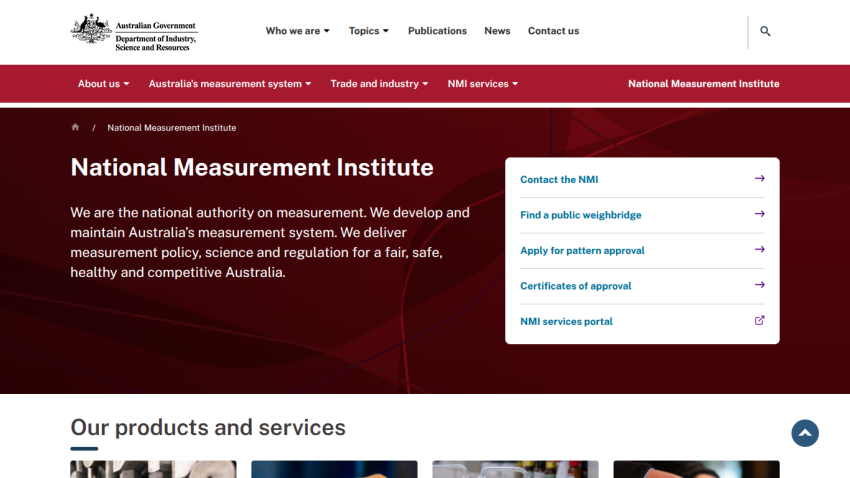Visit the NMI services portal link
The height and width of the screenshot is (478, 850).
tap(566, 321)
